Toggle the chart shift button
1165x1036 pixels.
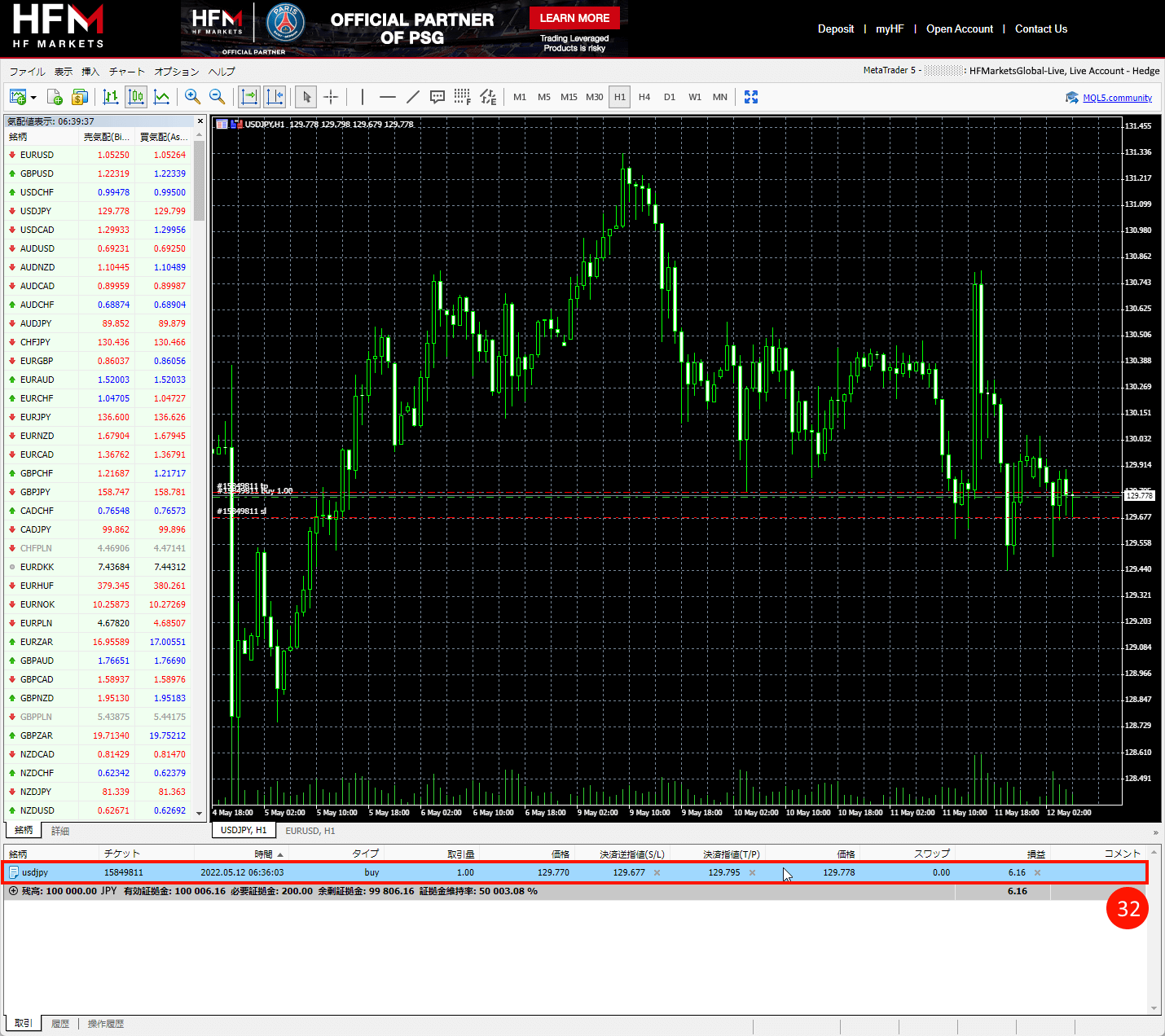(x=275, y=97)
